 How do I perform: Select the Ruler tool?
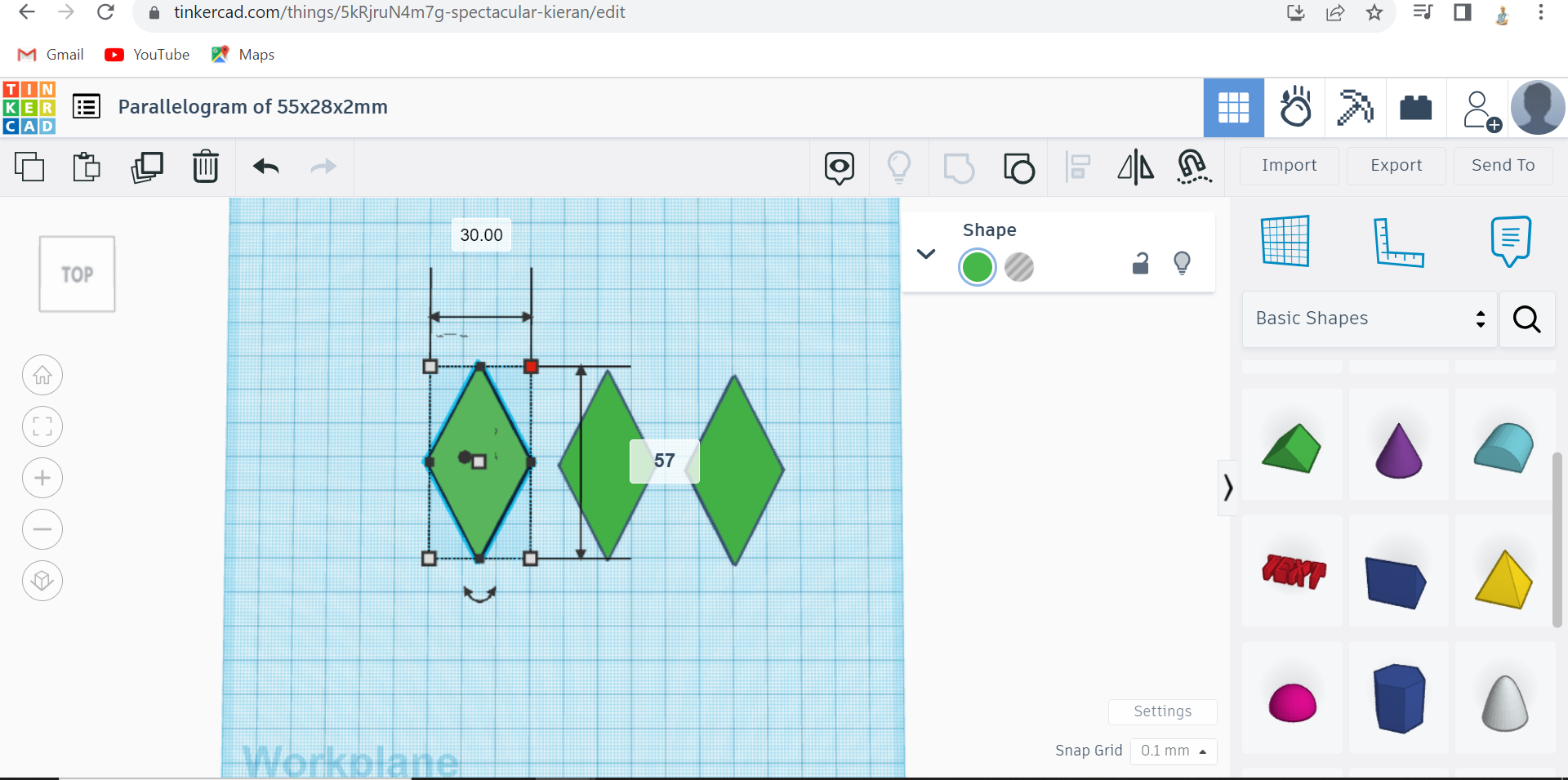1400,242
